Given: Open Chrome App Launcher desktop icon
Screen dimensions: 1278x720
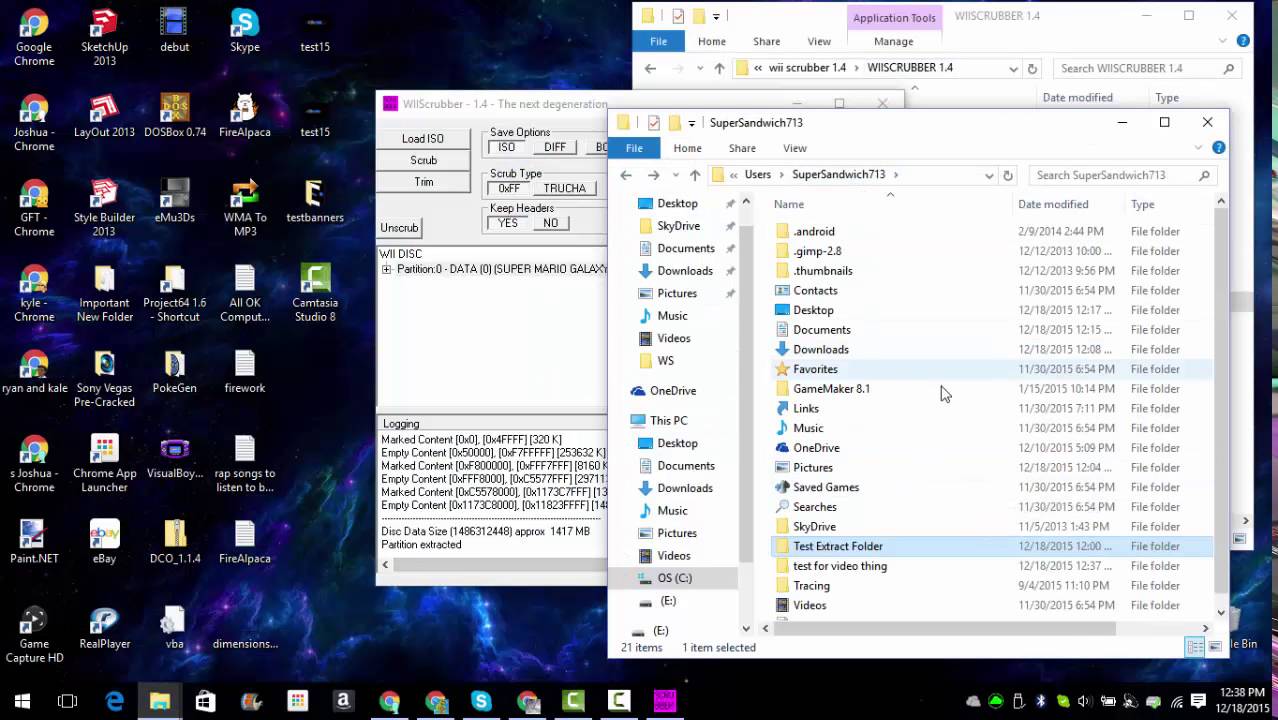Looking at the screenshot, I should (x=104, y=463).
